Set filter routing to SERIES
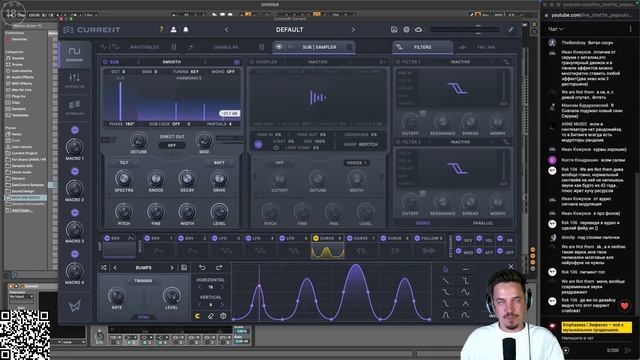Viewport: 640px width, 360px height. 423,223
